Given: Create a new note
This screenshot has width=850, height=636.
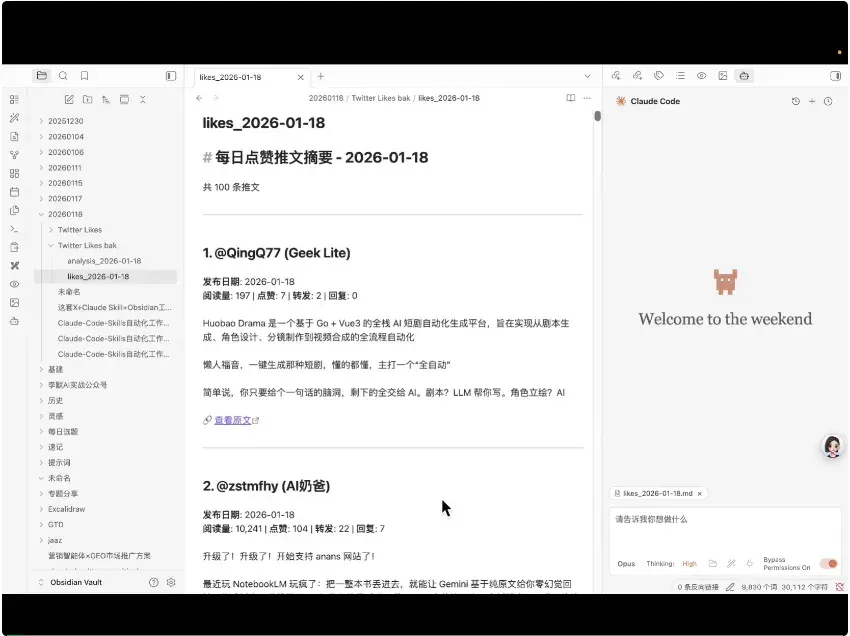Looking at the screenshot, I should [69, 99].
